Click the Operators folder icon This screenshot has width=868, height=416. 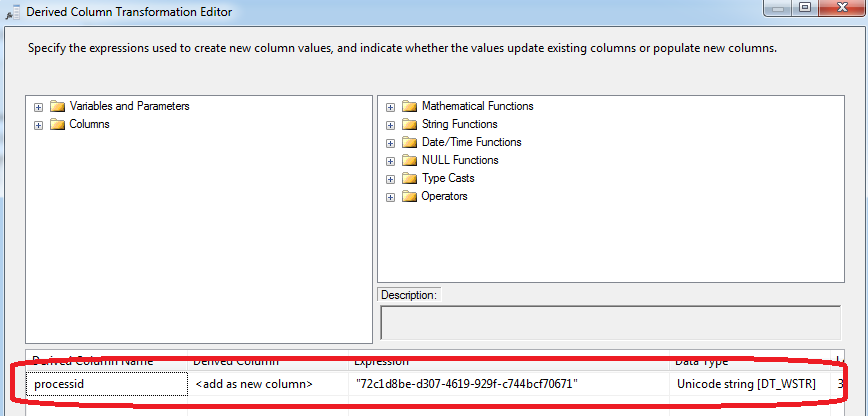409,196
